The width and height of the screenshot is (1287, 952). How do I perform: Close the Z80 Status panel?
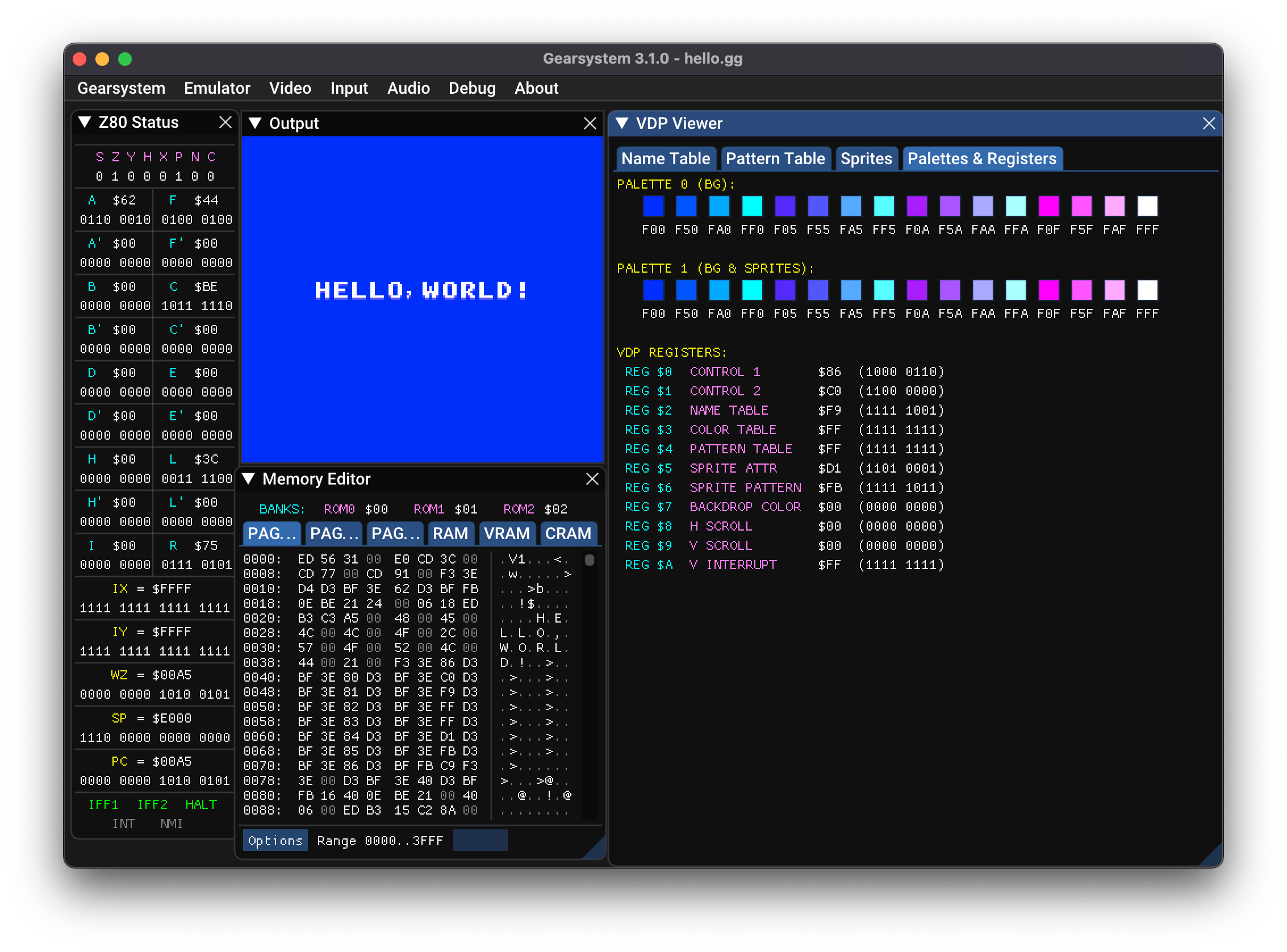[225, 122]
